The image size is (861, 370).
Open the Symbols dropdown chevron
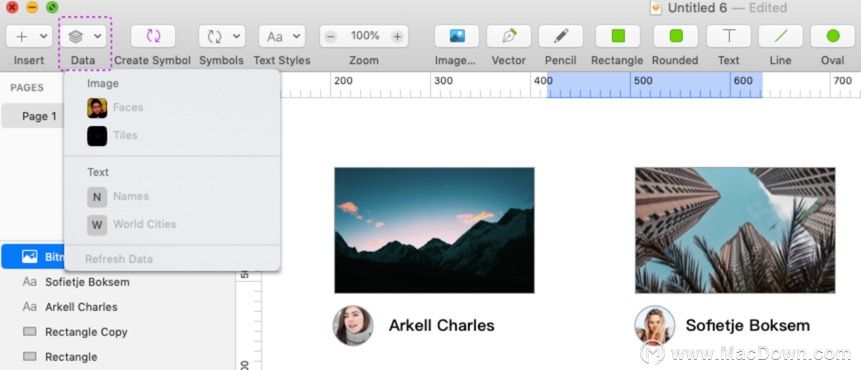pos(236,37)
